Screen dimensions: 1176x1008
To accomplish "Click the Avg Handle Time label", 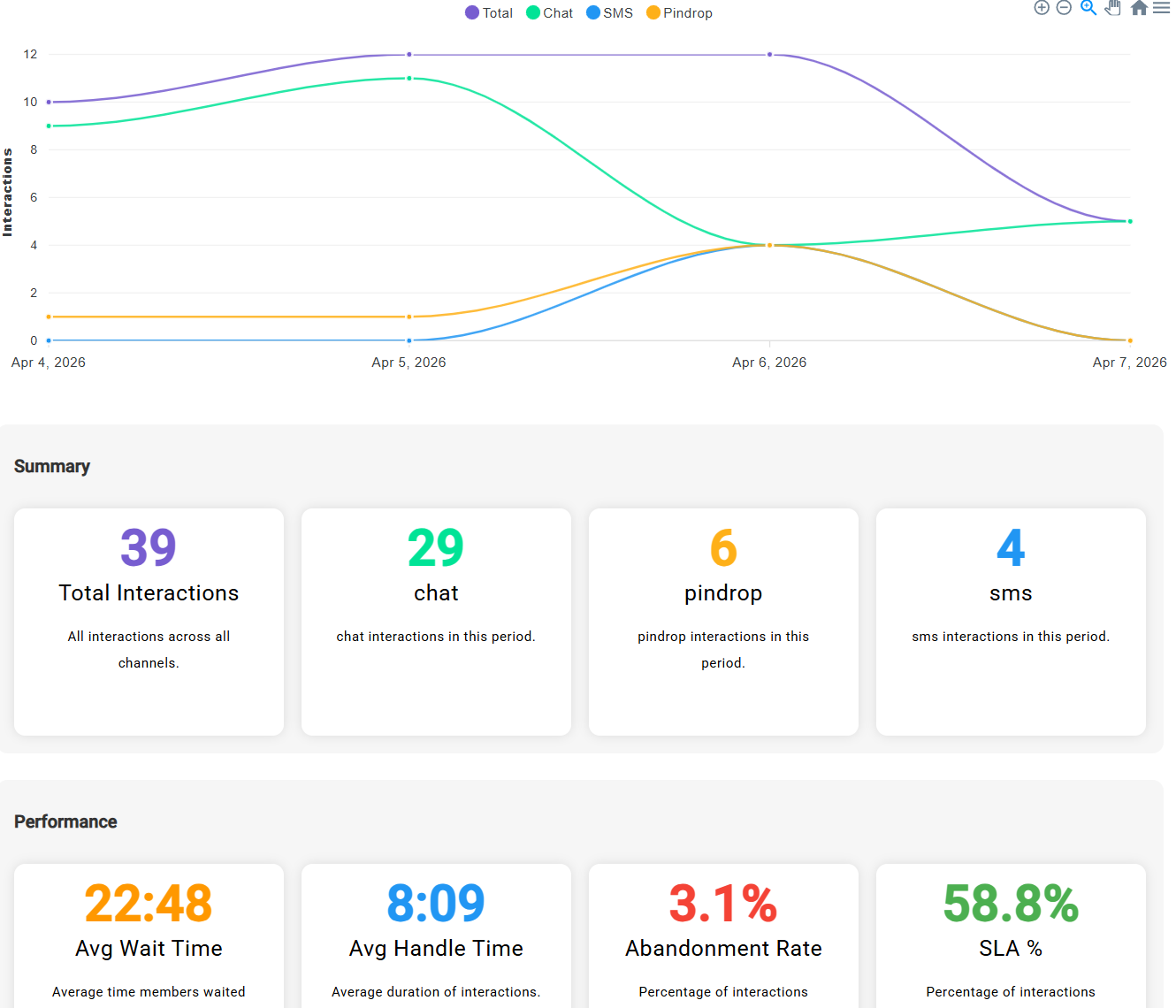I will (436, 949).
